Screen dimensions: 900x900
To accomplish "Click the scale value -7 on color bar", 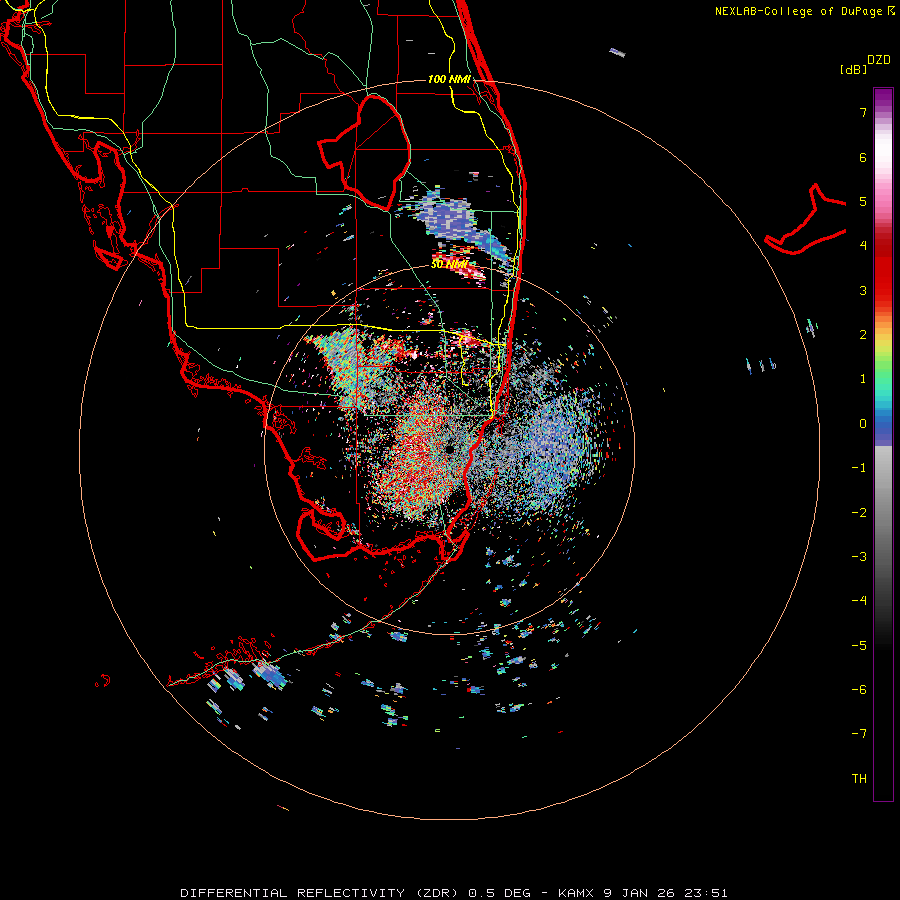I will [x=859, y=734].
